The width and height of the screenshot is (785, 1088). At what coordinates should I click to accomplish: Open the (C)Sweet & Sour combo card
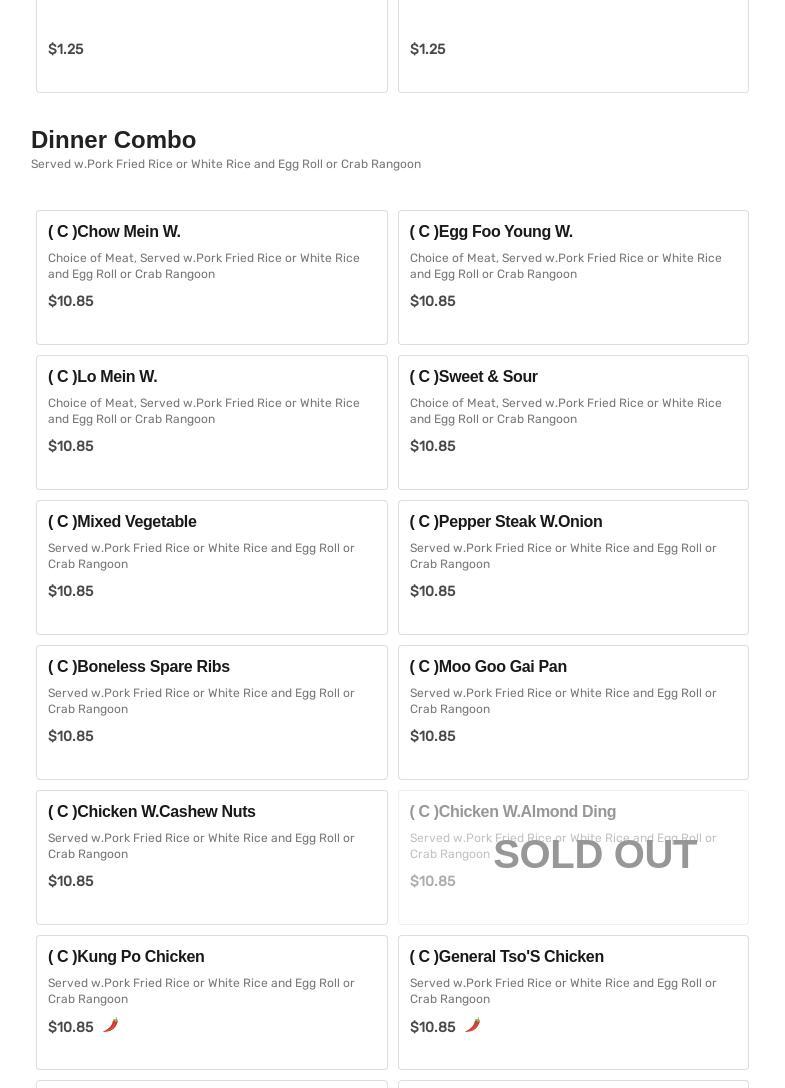pos(573,423)
